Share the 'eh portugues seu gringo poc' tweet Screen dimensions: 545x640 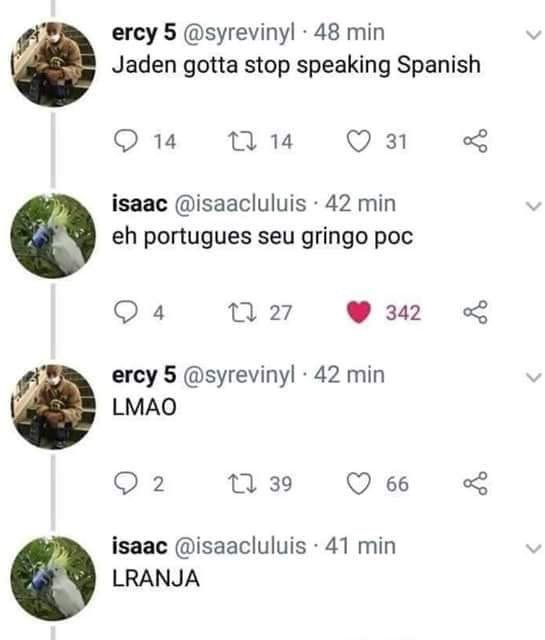(x=475, y=312)
